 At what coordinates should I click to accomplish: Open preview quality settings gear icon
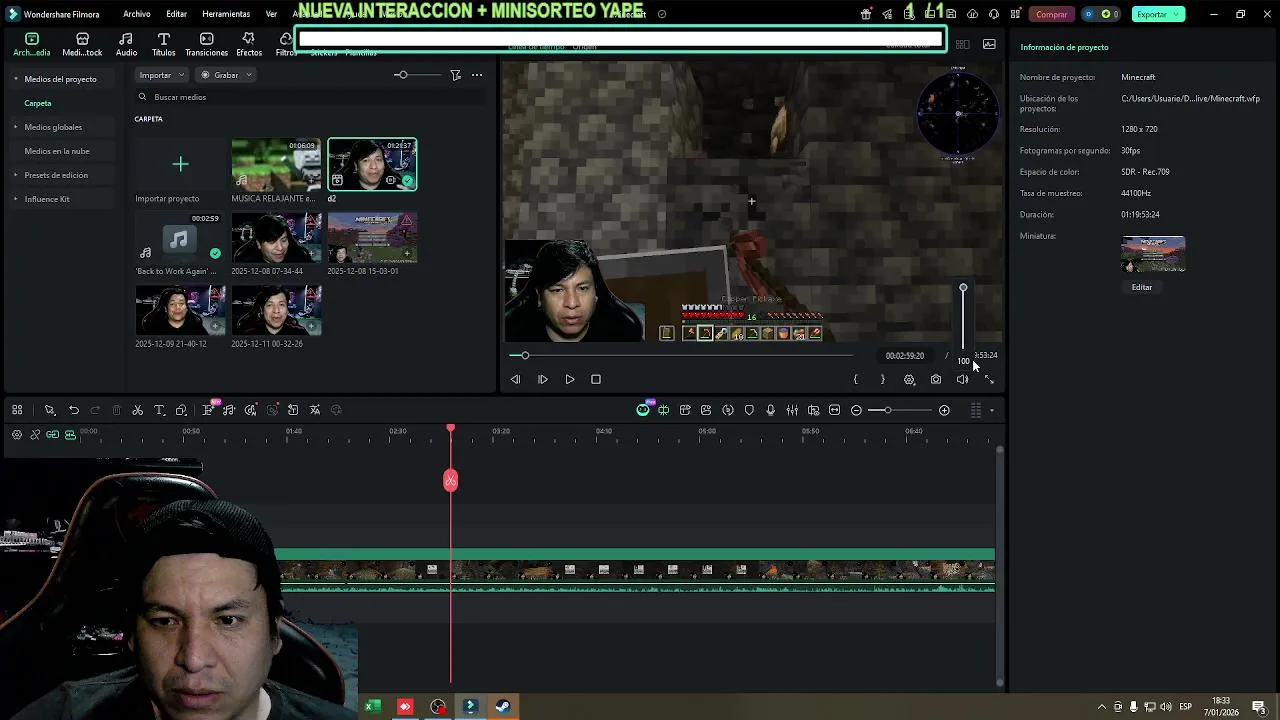click(909, 379)
